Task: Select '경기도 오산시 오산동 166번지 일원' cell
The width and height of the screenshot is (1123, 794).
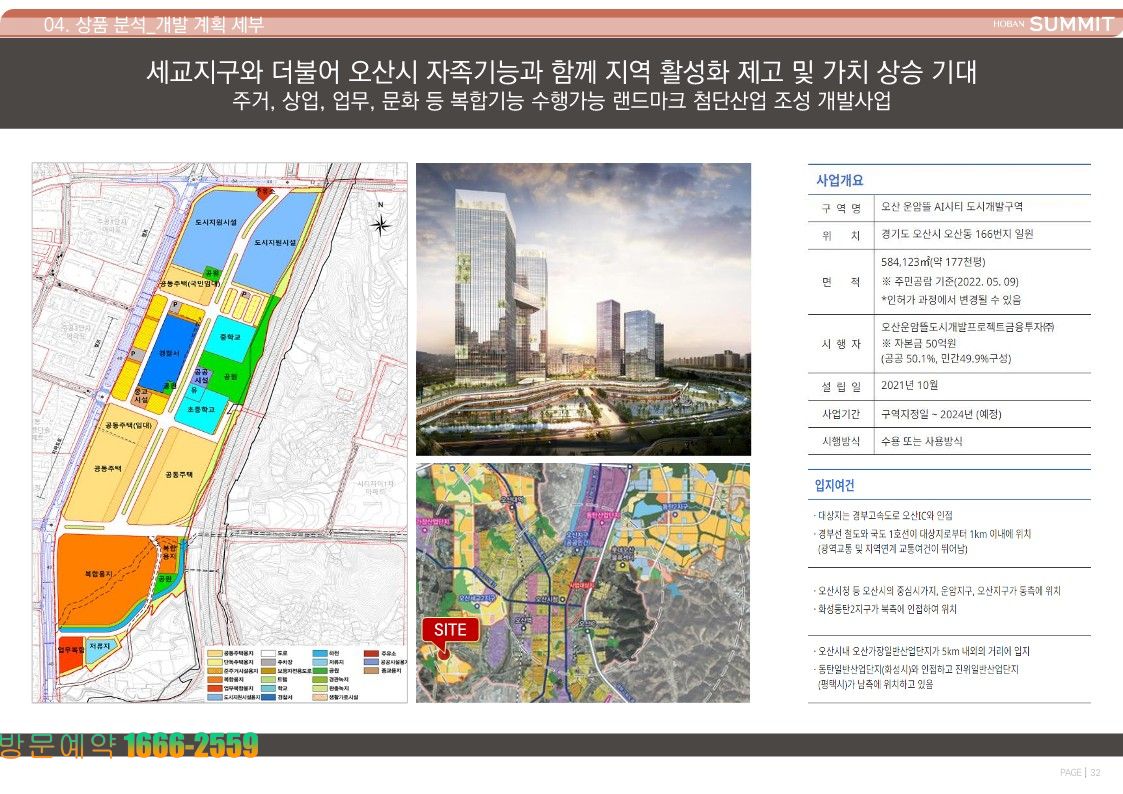Action: pos(957,234)
